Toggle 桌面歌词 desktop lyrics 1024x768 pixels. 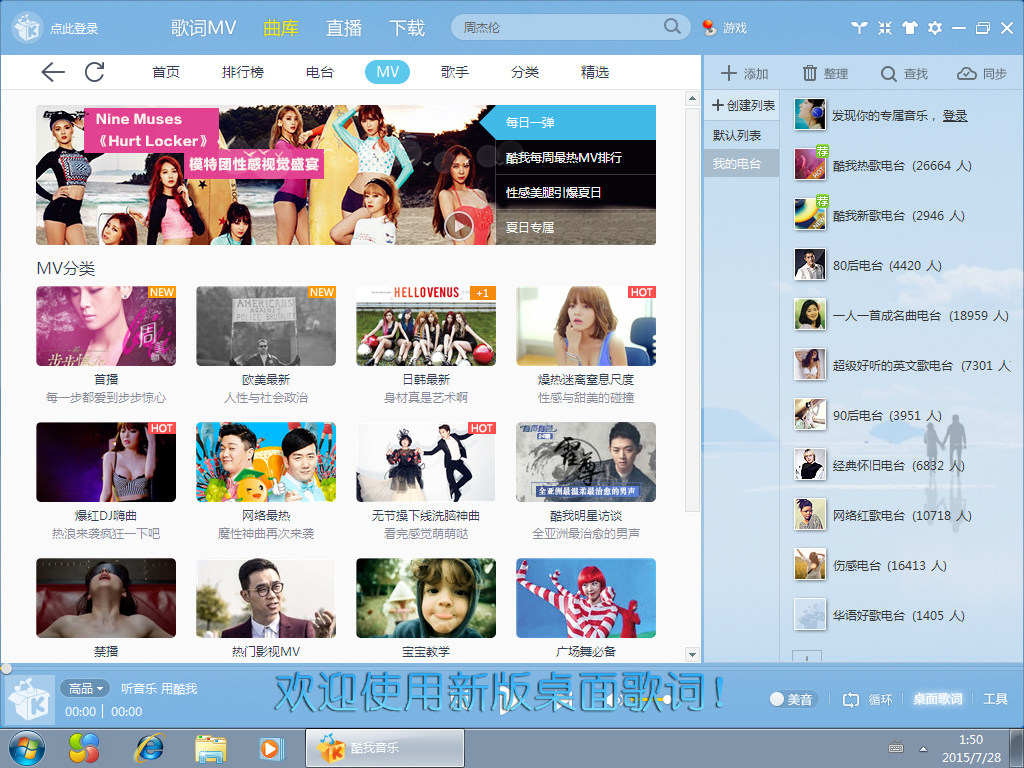point(937,699)
